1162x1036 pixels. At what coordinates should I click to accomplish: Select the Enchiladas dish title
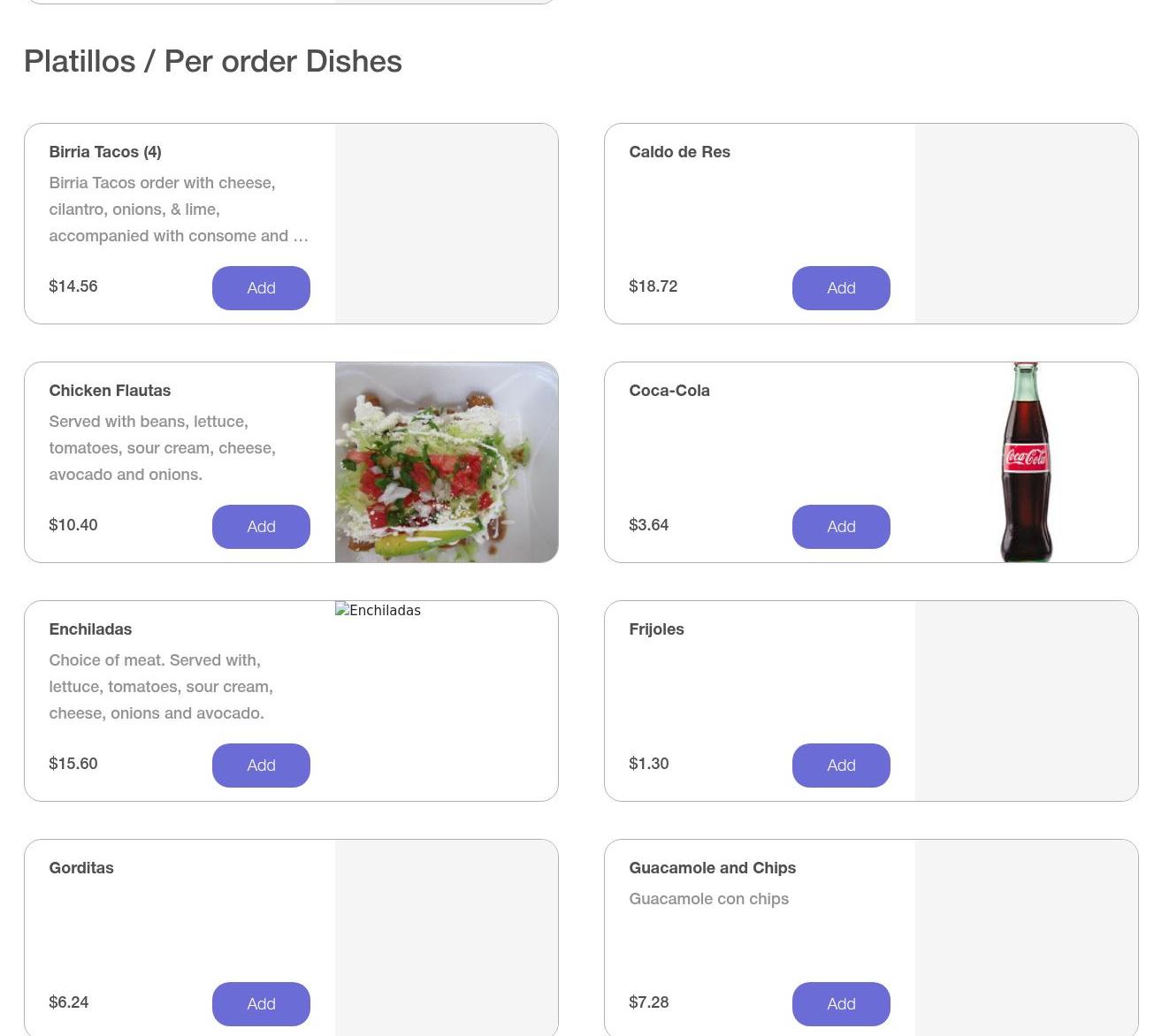(90, 629)
